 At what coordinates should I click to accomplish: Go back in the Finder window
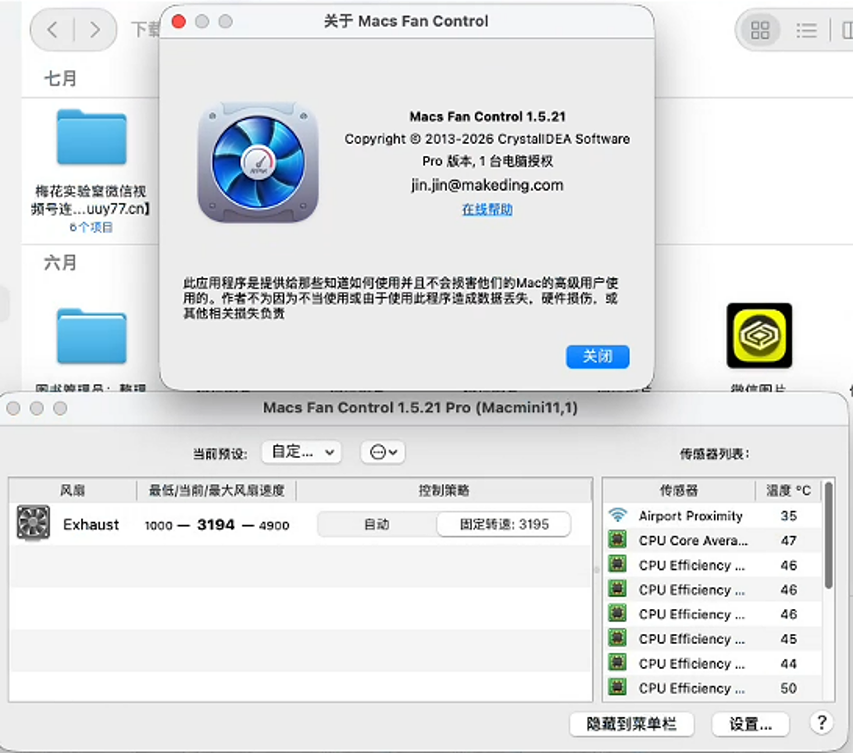(x=53, y=29)
